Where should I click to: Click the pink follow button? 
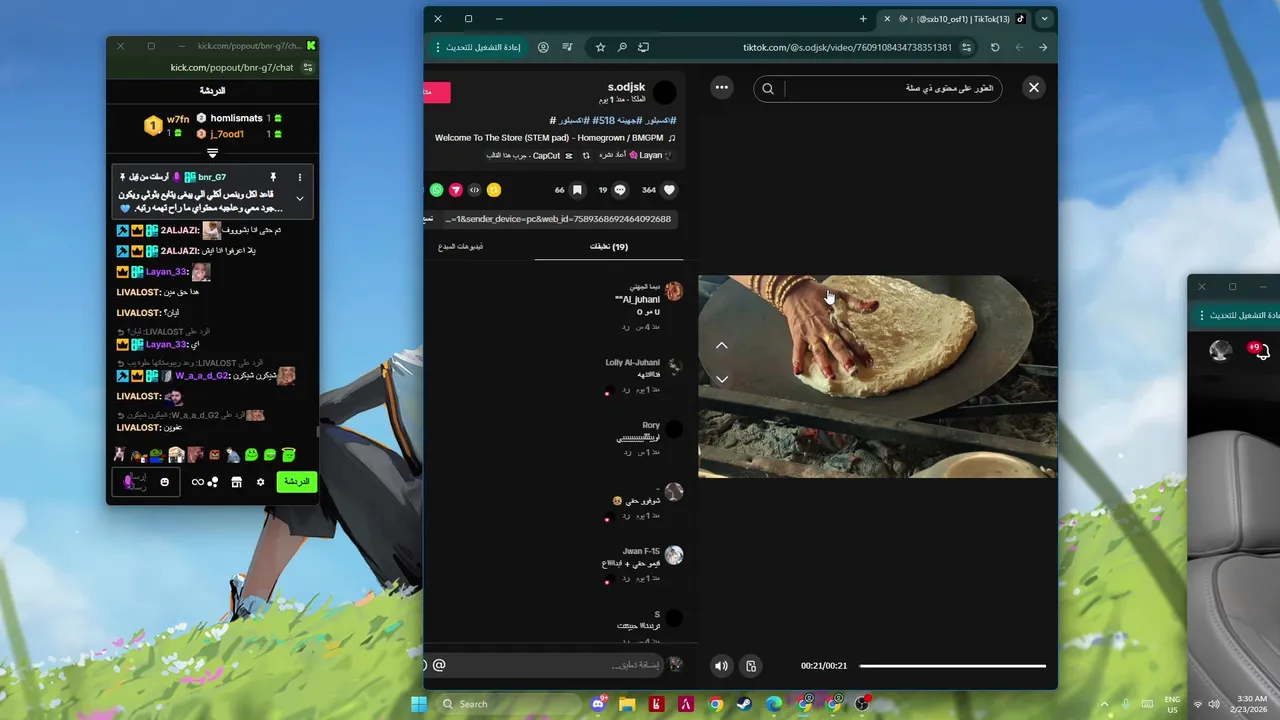click(x=437, y=92)
